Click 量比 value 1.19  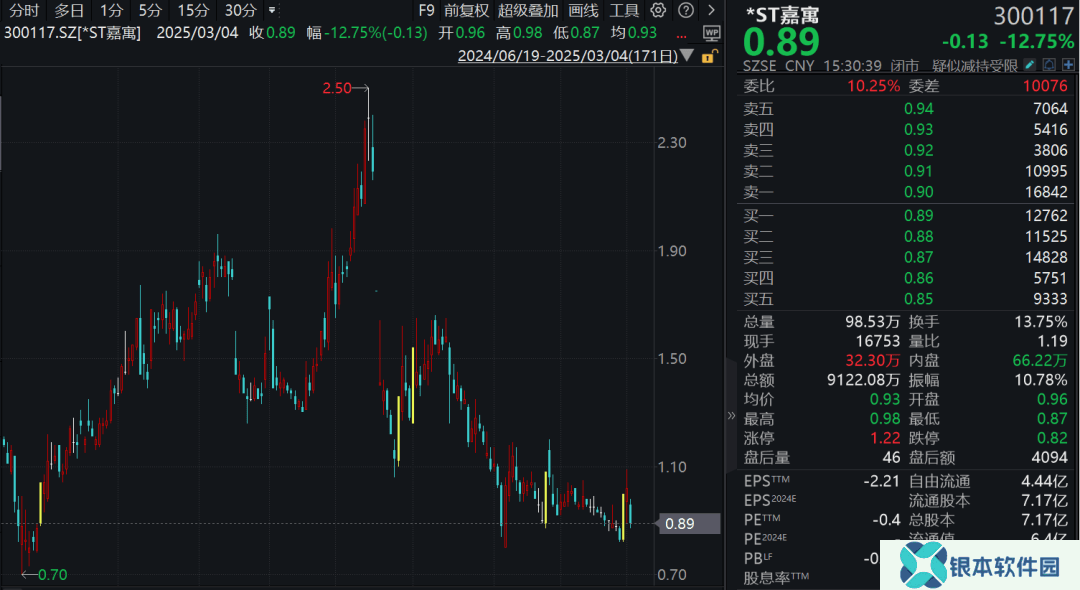(1052, 341)
